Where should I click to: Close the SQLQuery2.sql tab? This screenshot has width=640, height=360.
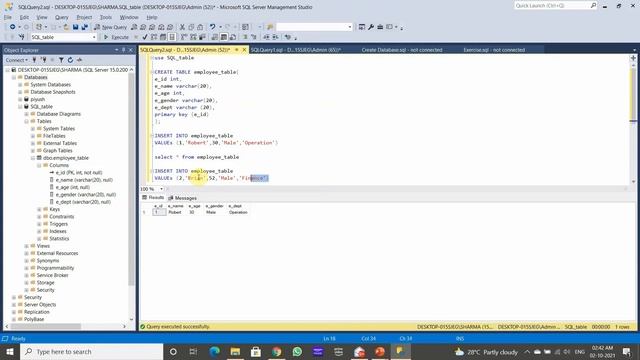click(x=244, y=50)
